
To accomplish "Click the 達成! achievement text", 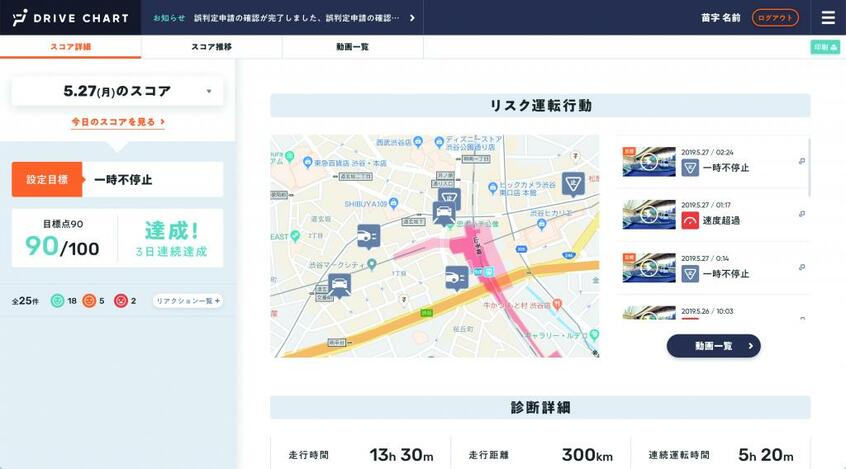I will click(x=172, y=231).
